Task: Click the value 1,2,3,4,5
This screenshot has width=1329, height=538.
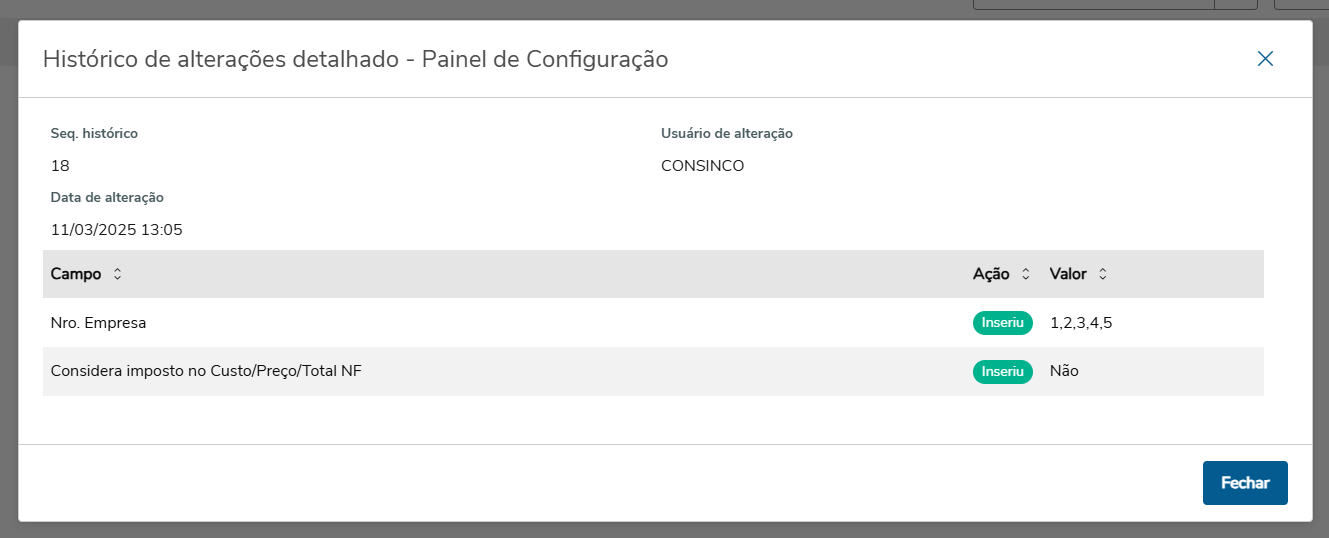Action: (x=1080, y=323)
